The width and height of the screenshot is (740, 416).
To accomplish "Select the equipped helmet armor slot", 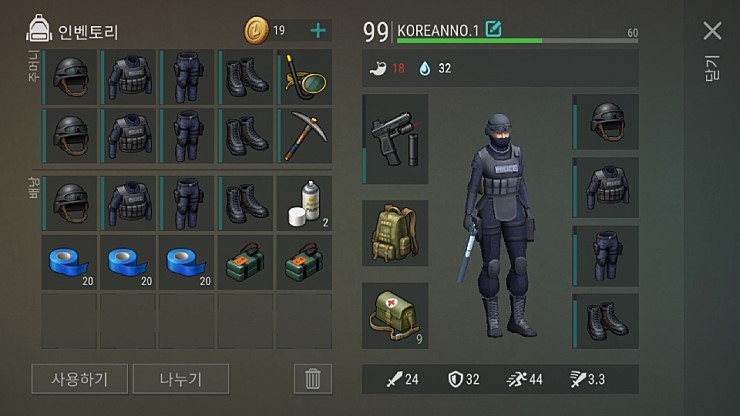I will pyautogui.click(x=605, y=122).
